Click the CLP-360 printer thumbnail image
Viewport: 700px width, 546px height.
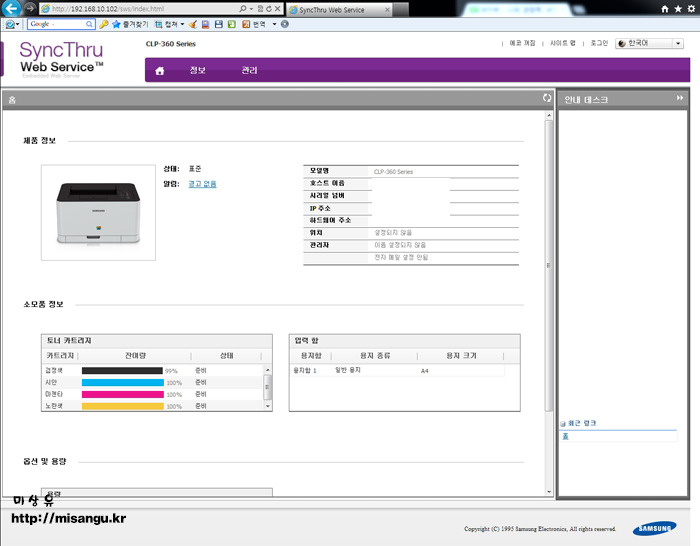(98, 213)
